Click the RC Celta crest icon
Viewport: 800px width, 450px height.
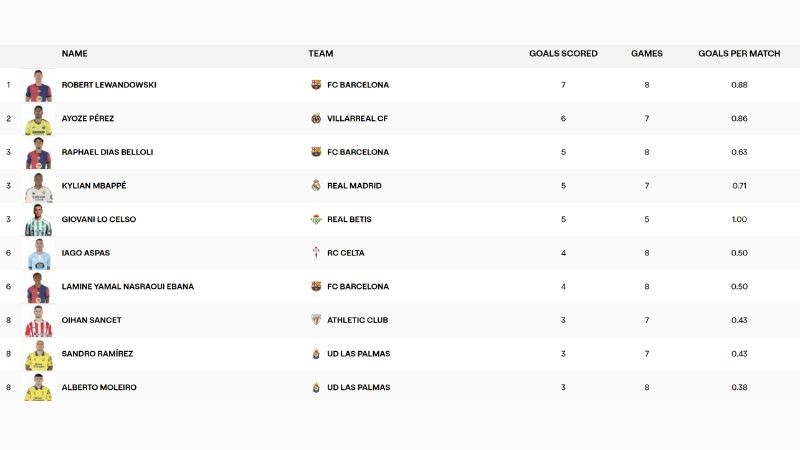316,253
